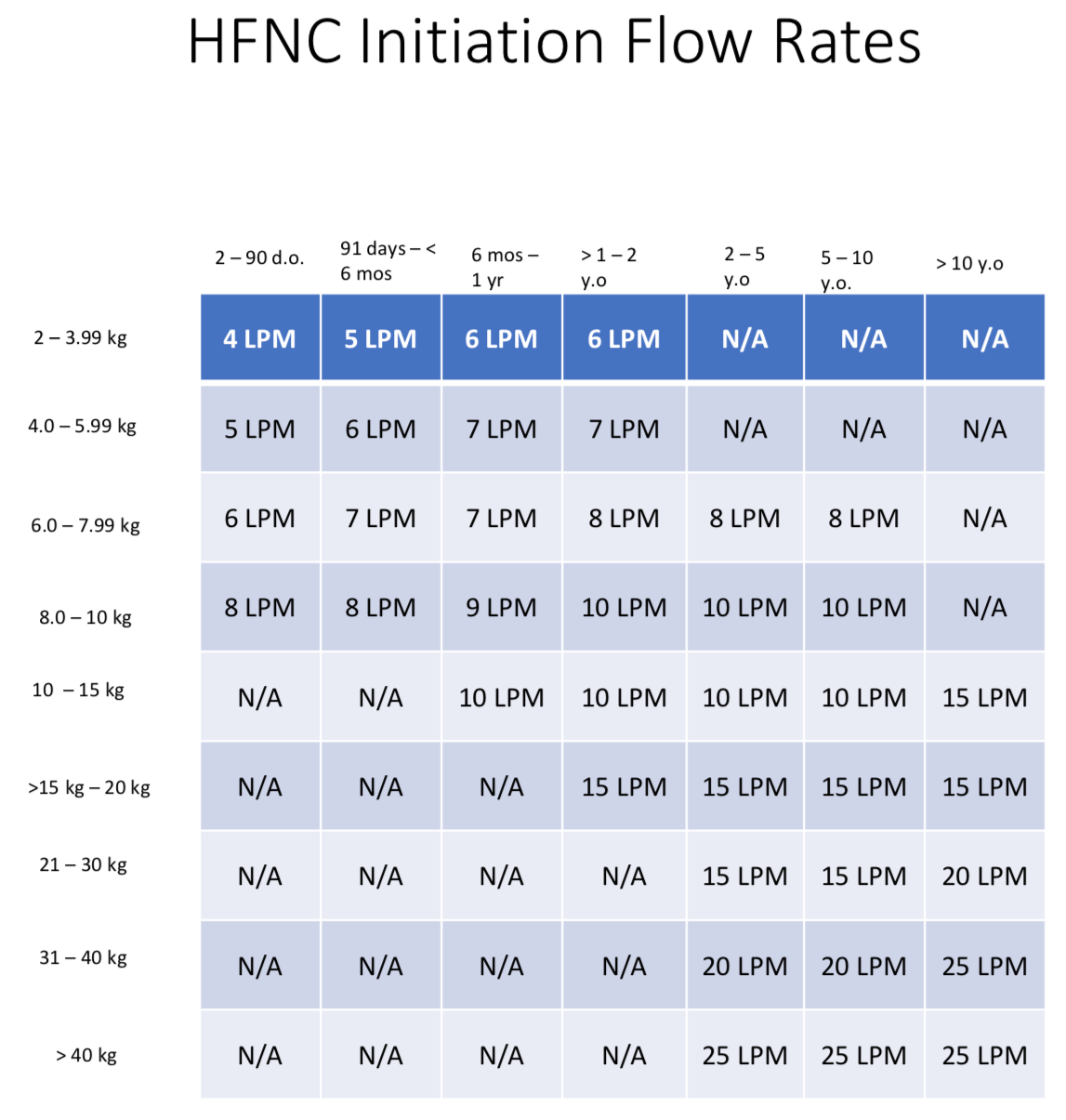Select the 6.0 – 7.99 kg row label
Viewport: 1066px width, 1120px height.
[x=85, y=525]
